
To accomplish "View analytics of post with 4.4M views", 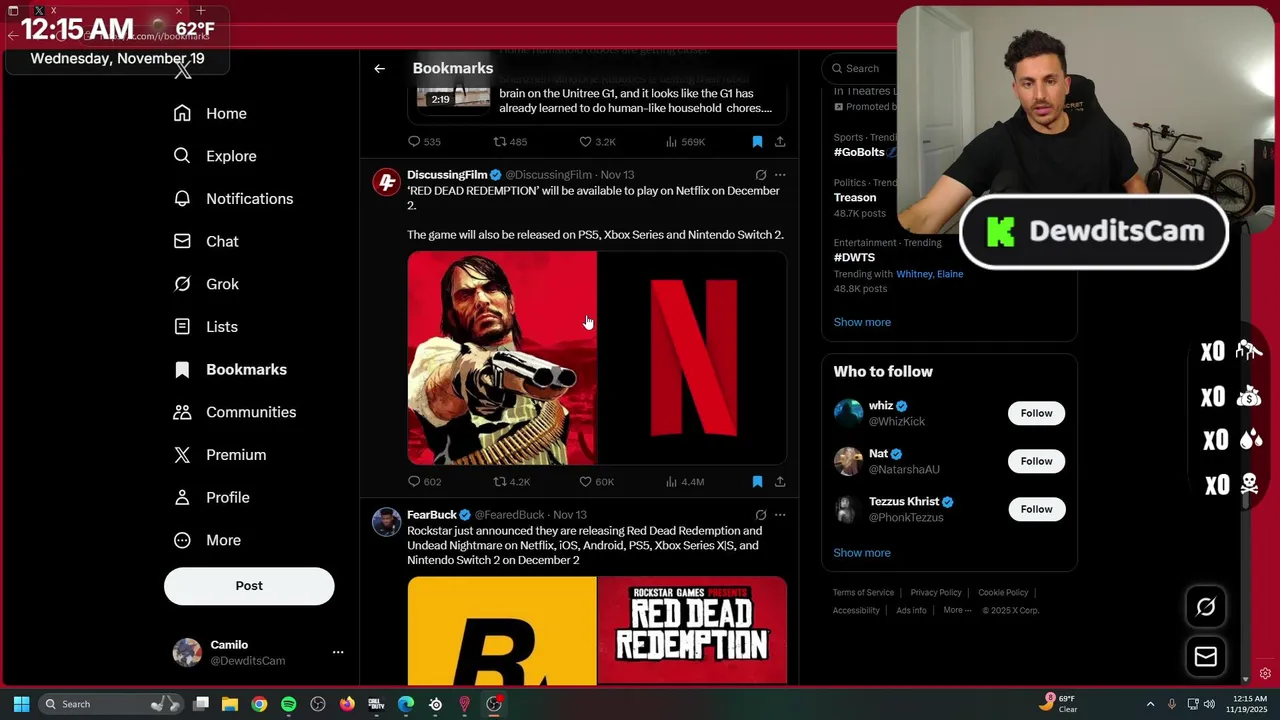I will (685, 482).
